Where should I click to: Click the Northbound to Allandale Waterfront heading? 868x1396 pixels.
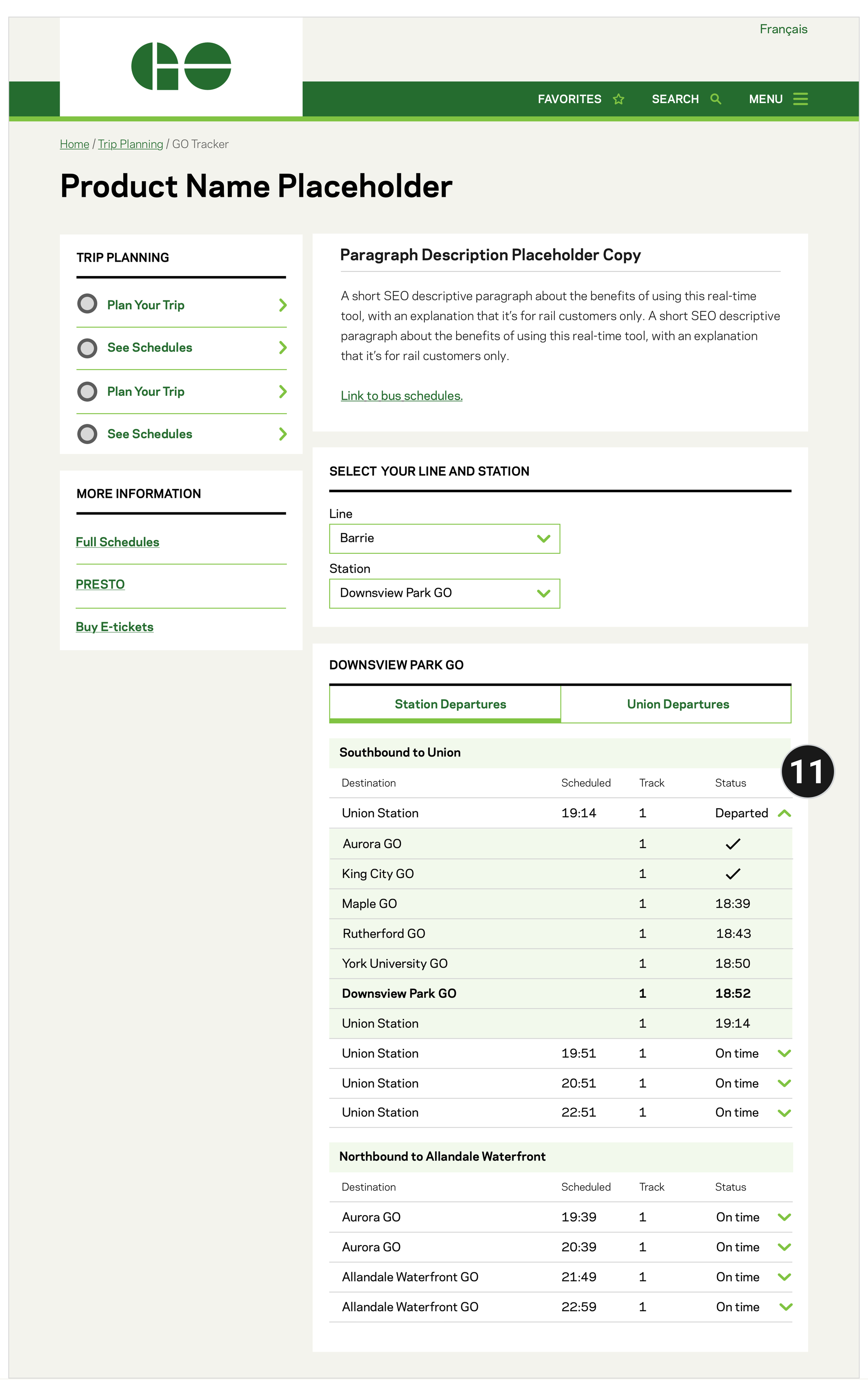tap(442, 1157)
